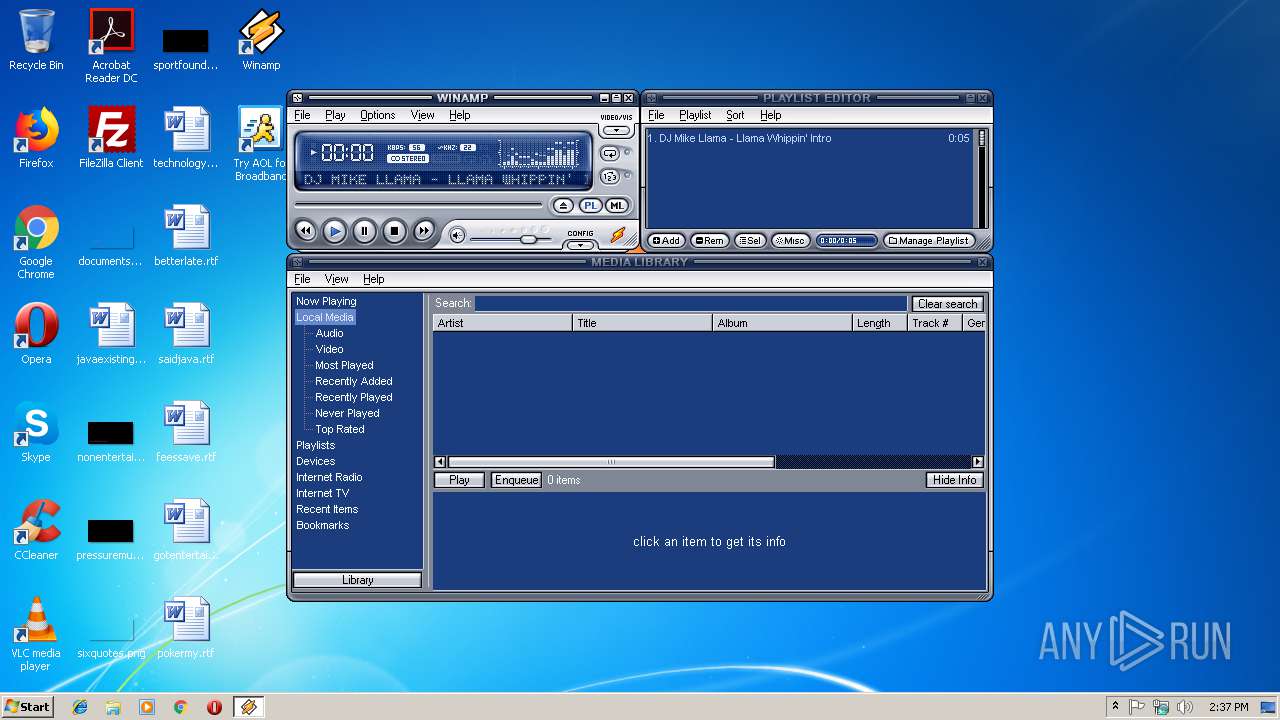Click the Media Library Play button
The image size is (1280, 720).
tap(459, 480)
